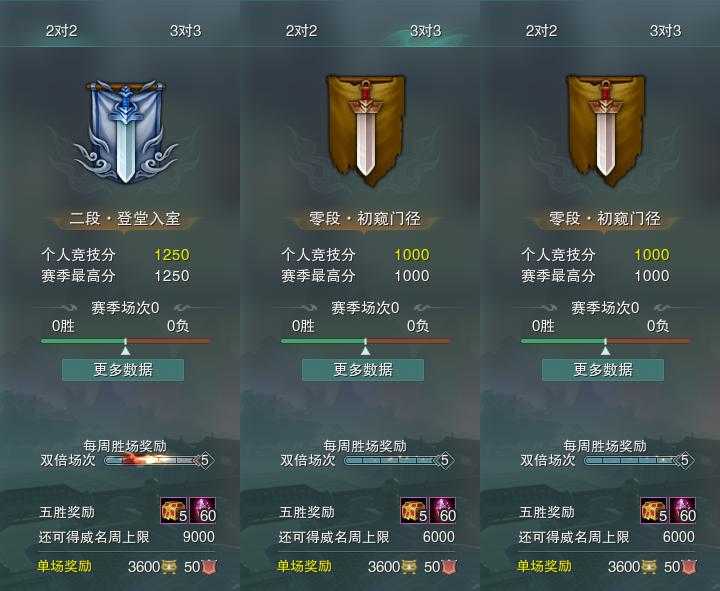
Task: Click the red shield currency icon in left panel
Action: coord(210,567)
